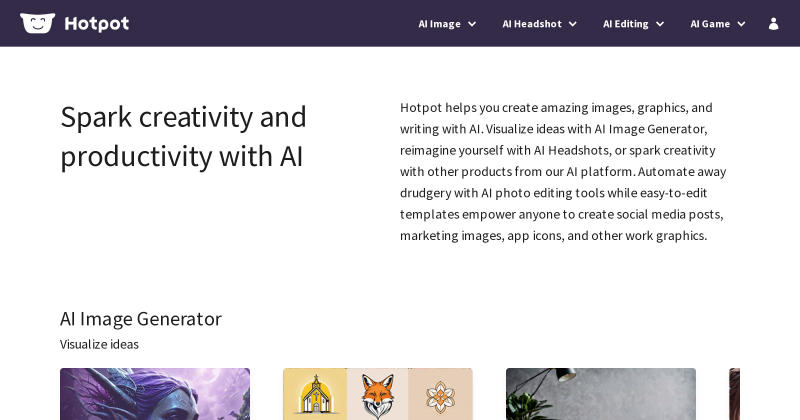Open the gray wall lamp thumbnail

601,394
